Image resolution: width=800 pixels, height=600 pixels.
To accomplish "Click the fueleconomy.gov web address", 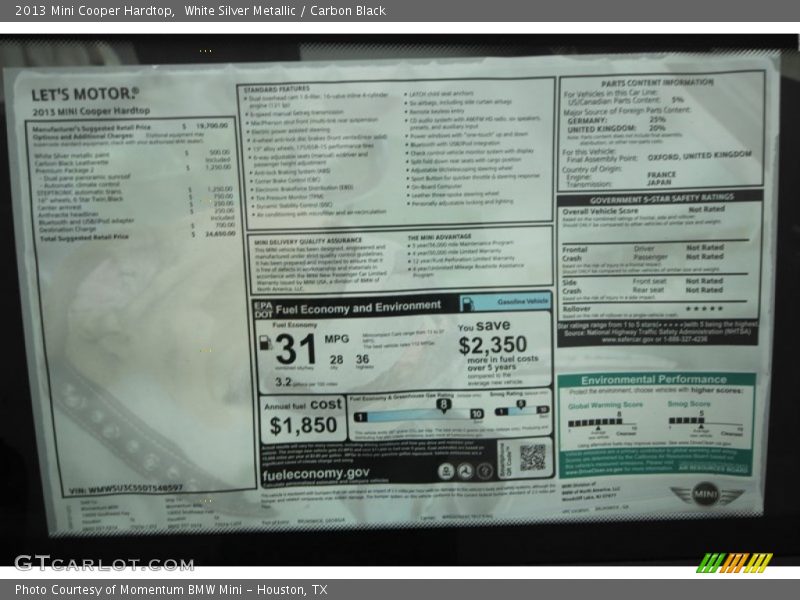I will 315,472.
